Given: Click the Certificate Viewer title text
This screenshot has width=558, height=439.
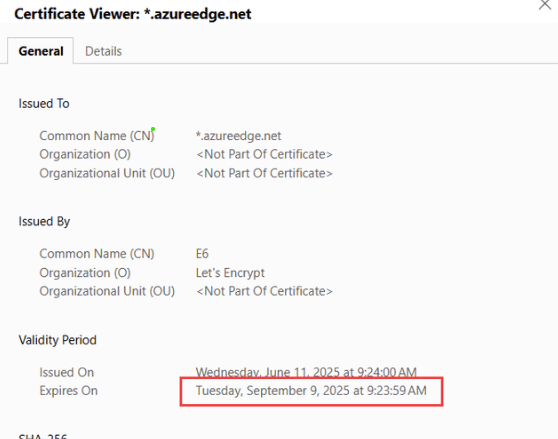Looking at the screenshot, I should click(133, 14).
